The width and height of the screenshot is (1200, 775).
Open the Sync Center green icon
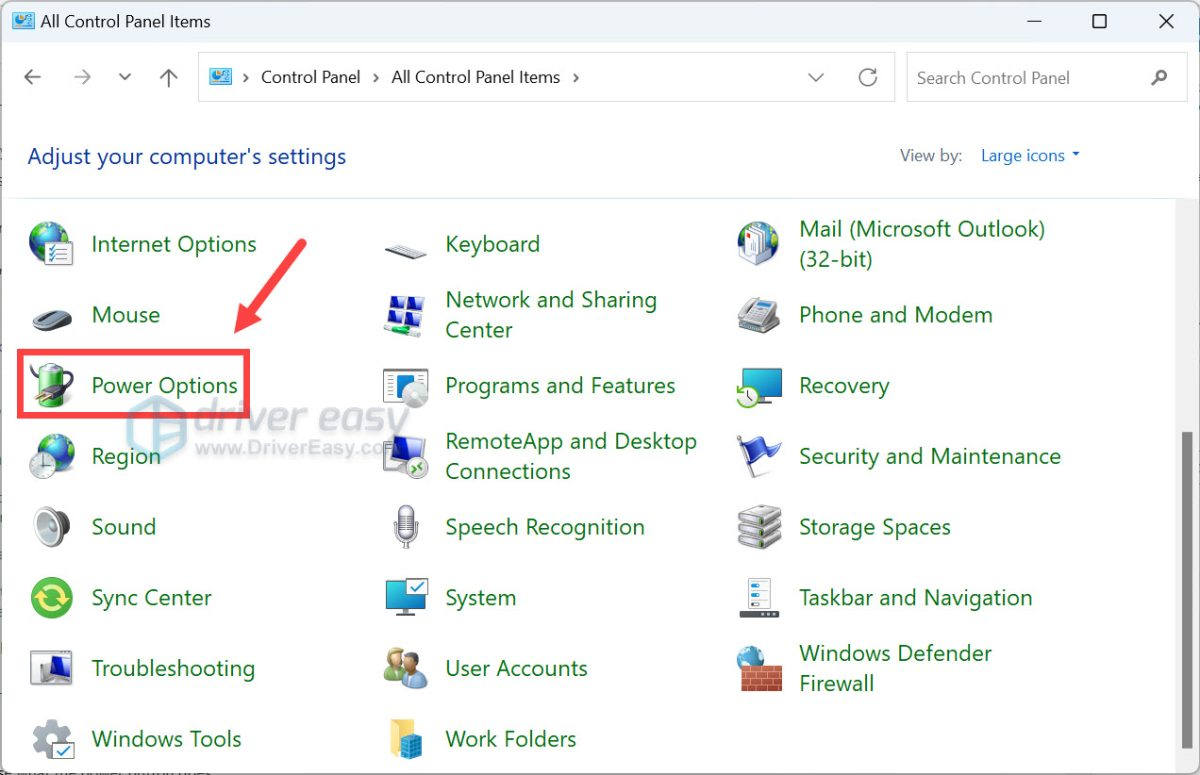point(51,598)
